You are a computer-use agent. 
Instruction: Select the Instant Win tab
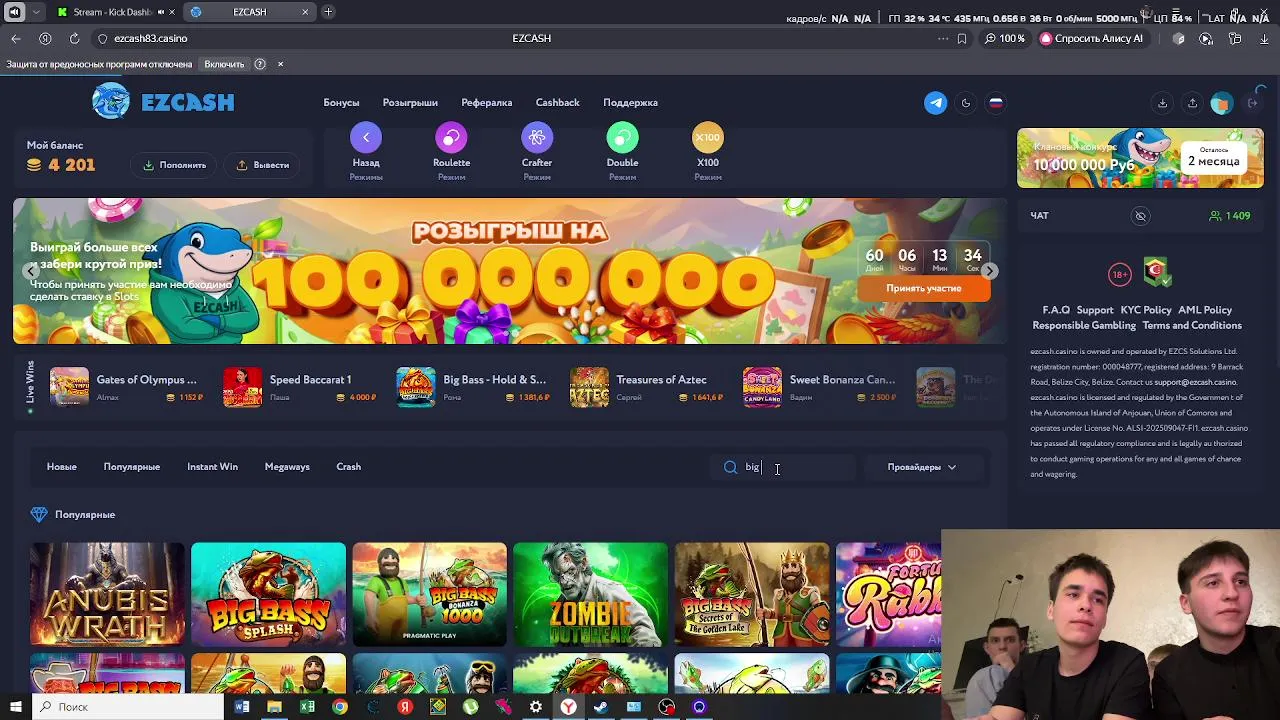click(x=212, y=467)
